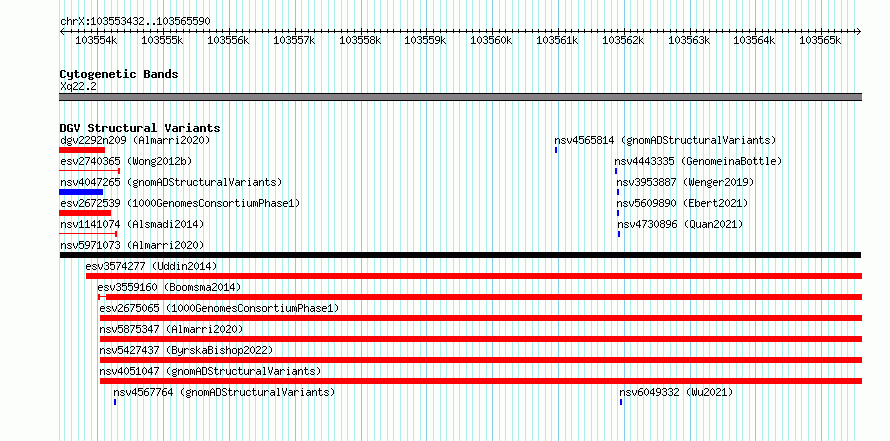This screenshot has width=890, height=441.
Task: Open the esv2740365 (Wong2012b) variant
Action: tap(126, 161)
